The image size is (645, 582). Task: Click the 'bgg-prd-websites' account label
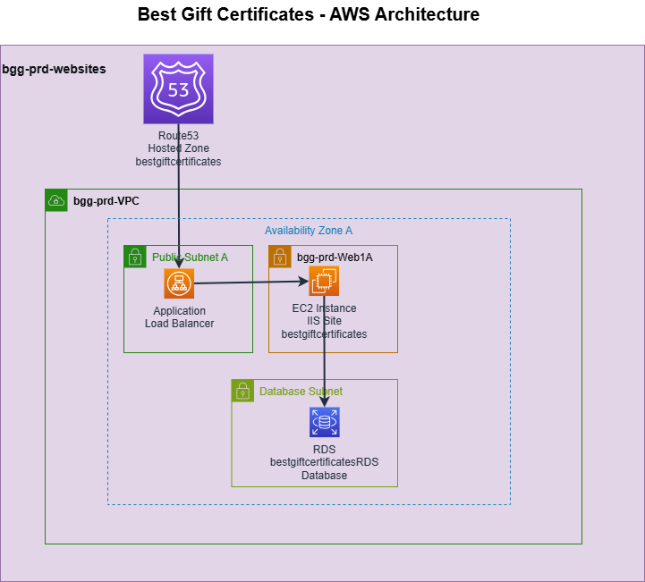[x=54, y=69]
